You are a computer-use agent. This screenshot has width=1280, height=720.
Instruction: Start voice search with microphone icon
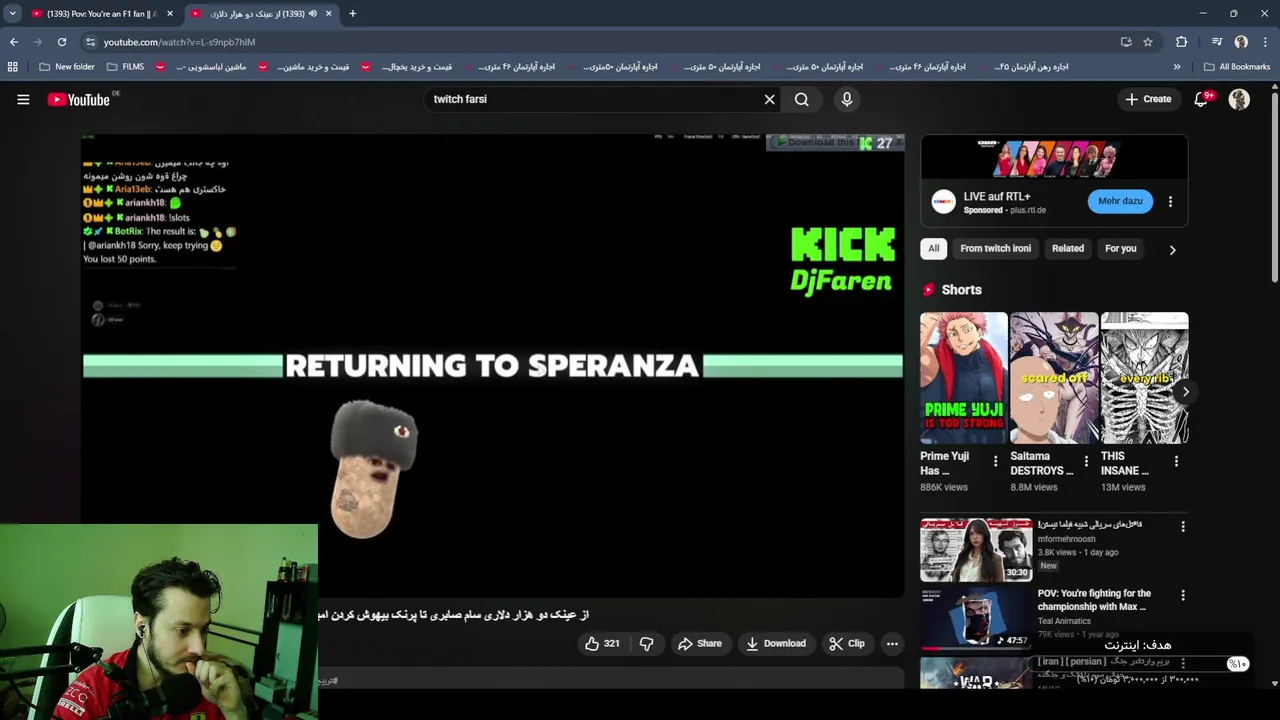point(847,99)
